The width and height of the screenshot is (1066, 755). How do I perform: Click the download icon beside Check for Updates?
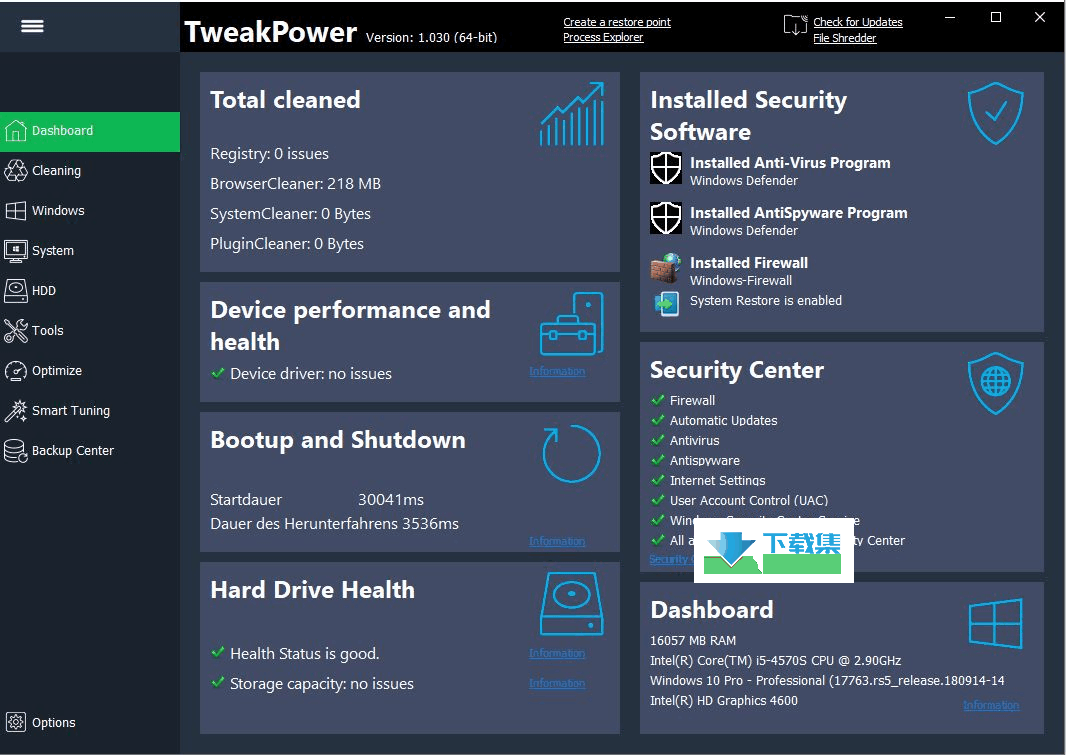pos(795,25)
